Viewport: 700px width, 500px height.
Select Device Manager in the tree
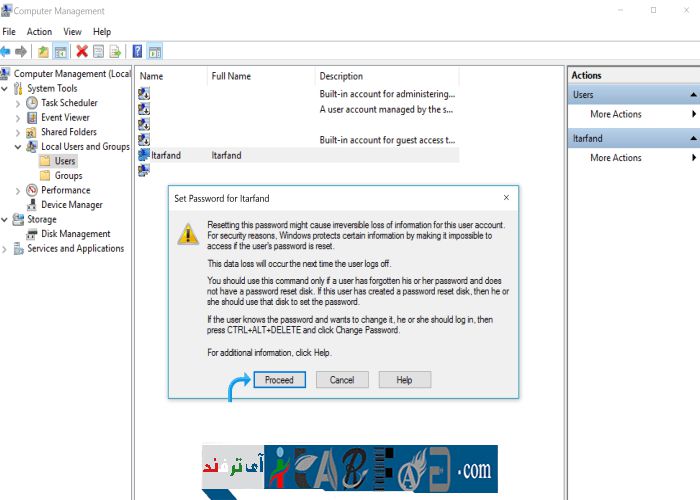(71, 205)
